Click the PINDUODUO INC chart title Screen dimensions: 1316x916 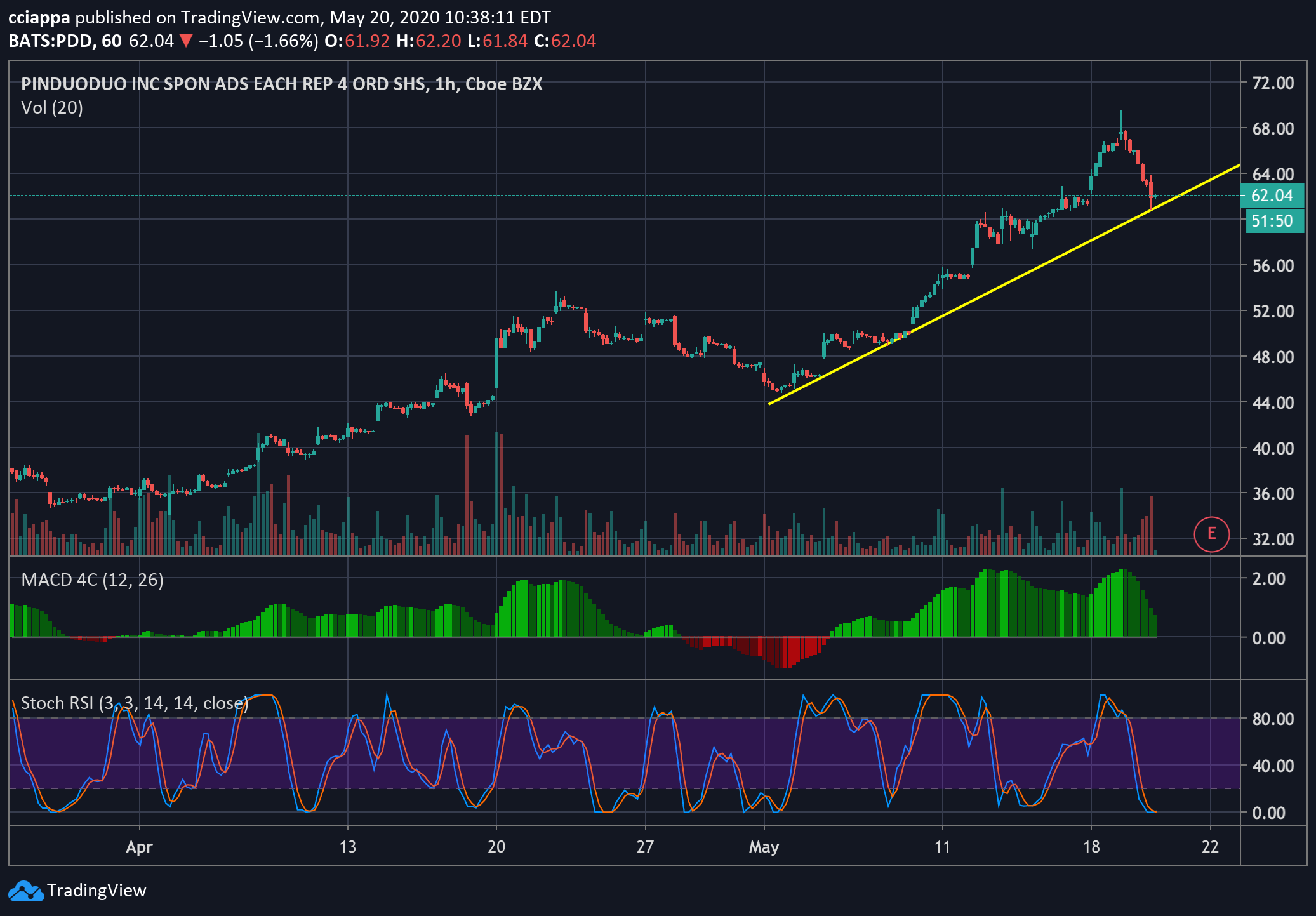click(282, 84)
